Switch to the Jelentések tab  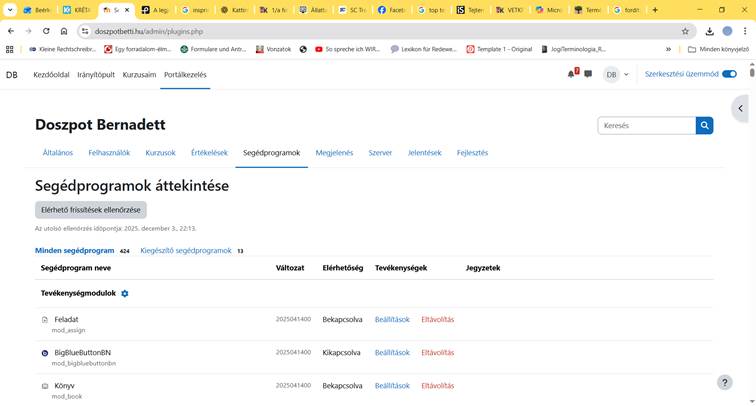coord(424,153)
